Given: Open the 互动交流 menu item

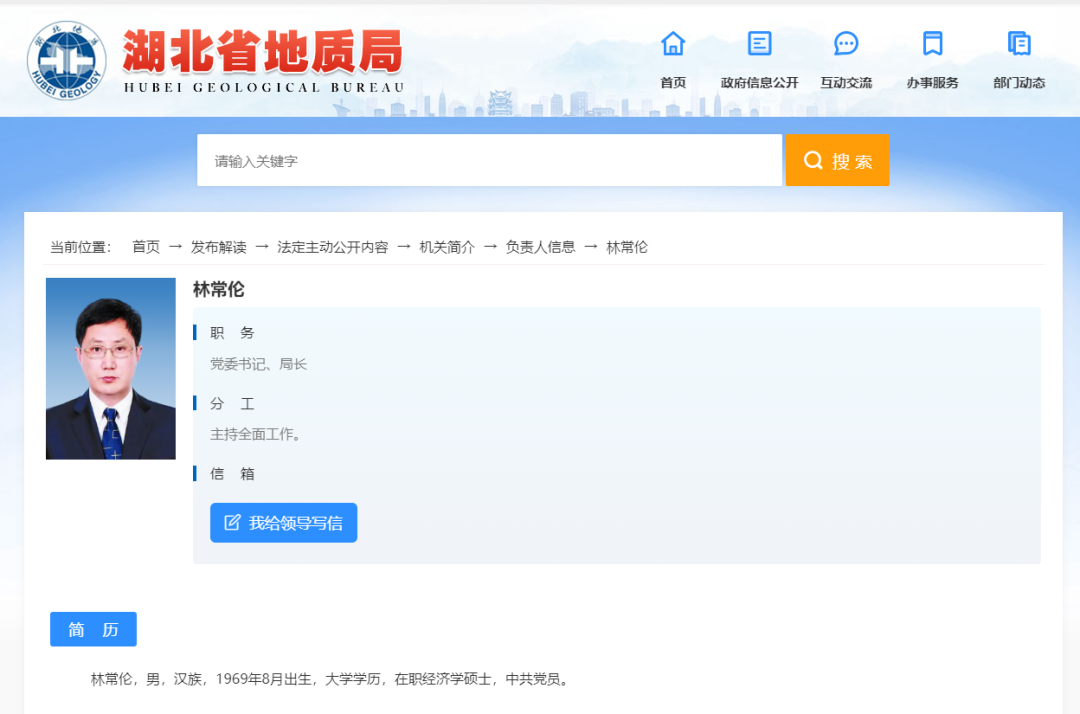Looking at the screenshot, I should [846, 83].
